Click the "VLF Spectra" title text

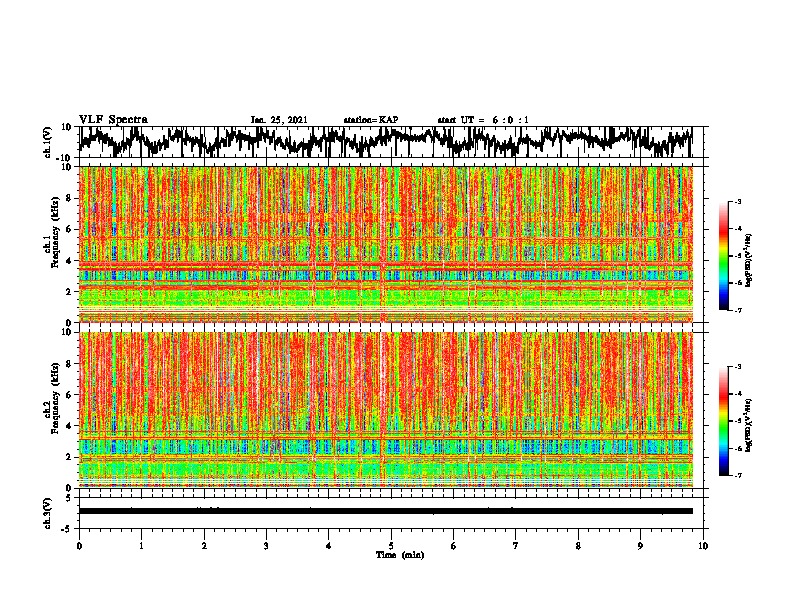(x=113, y=119)
